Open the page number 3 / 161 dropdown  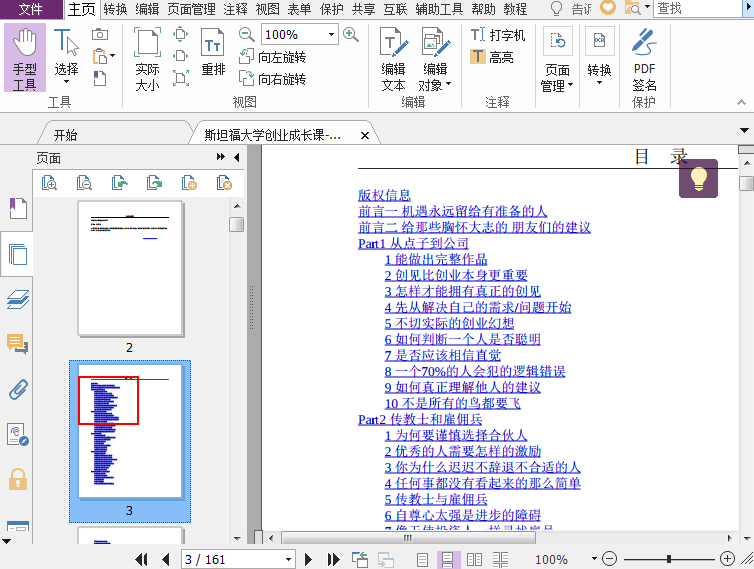click(288, 559)
